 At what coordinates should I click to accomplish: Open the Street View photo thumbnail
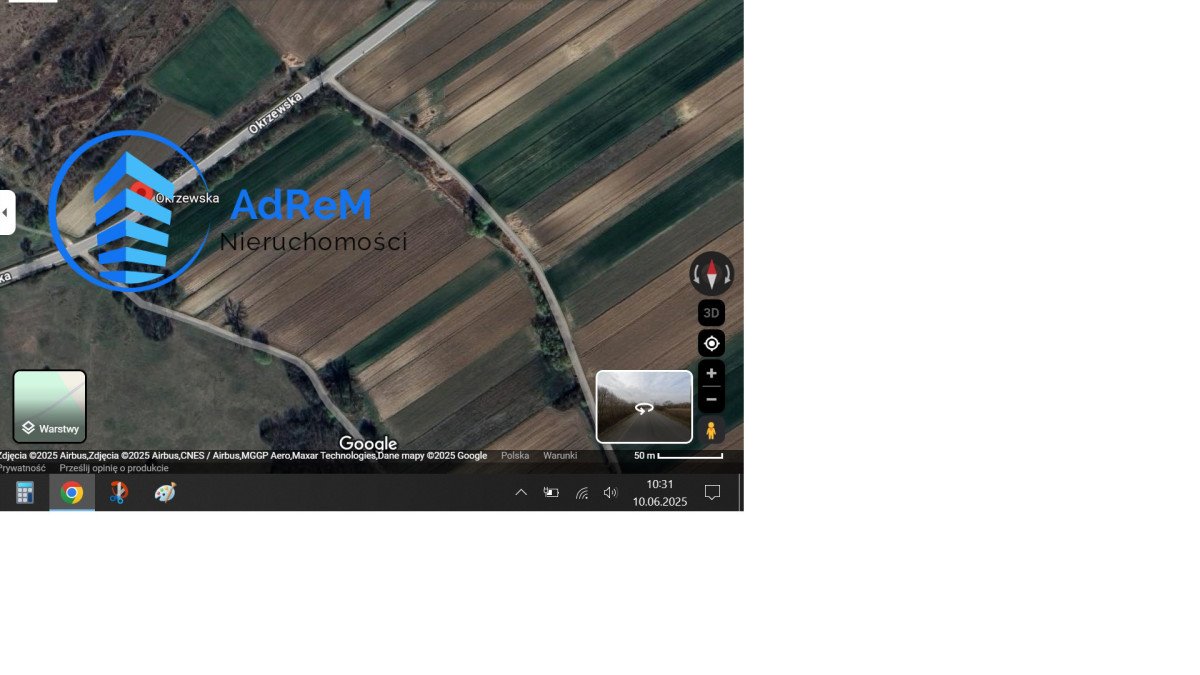(644, 406)
